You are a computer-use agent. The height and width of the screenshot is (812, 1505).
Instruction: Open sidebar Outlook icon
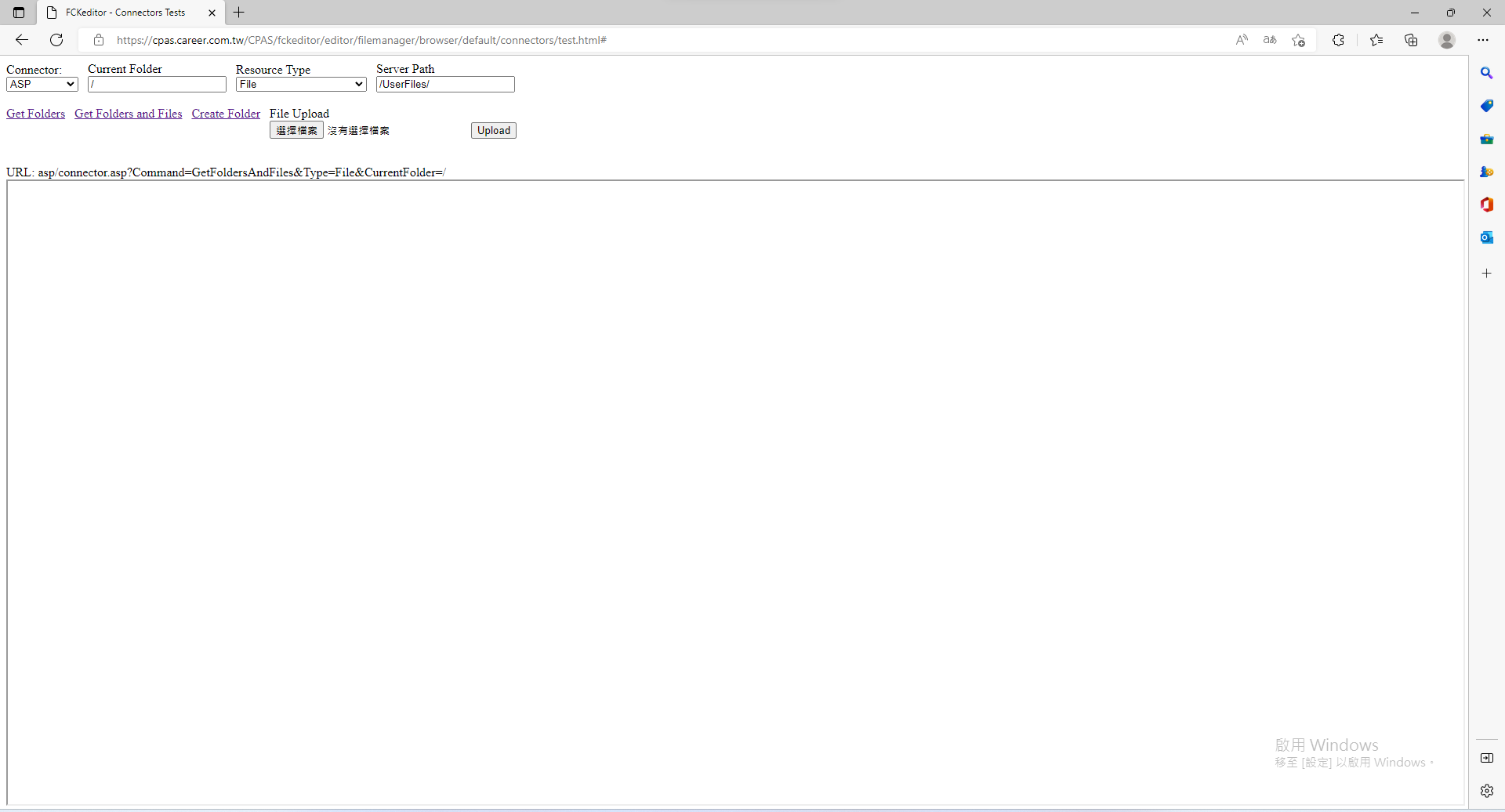(1487, 237)
